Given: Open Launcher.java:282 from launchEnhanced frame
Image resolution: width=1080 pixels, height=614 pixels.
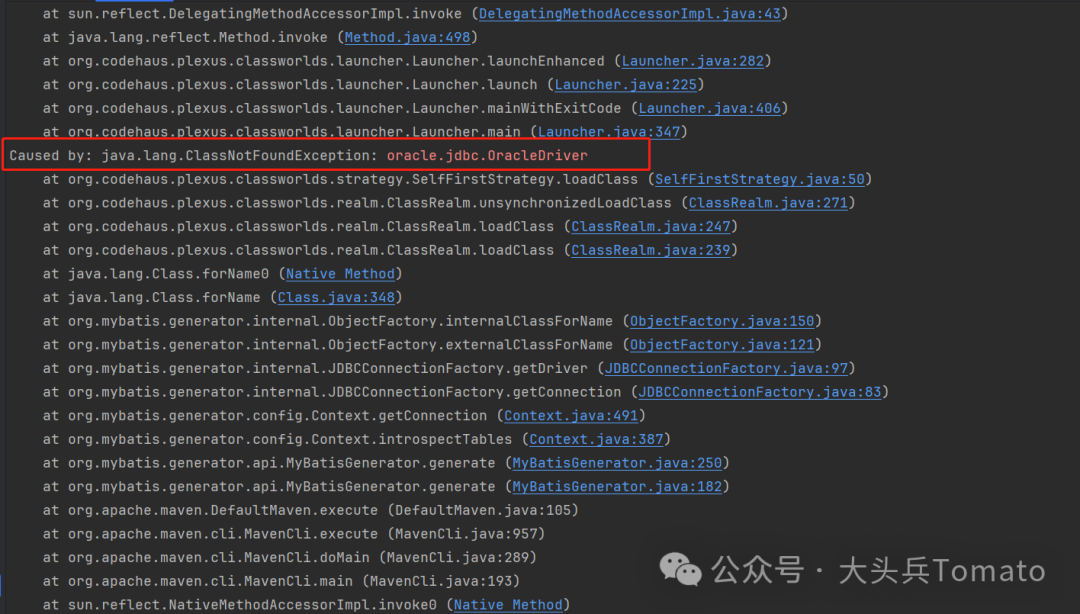Looking at the screenshot, I should click(692, 60).
